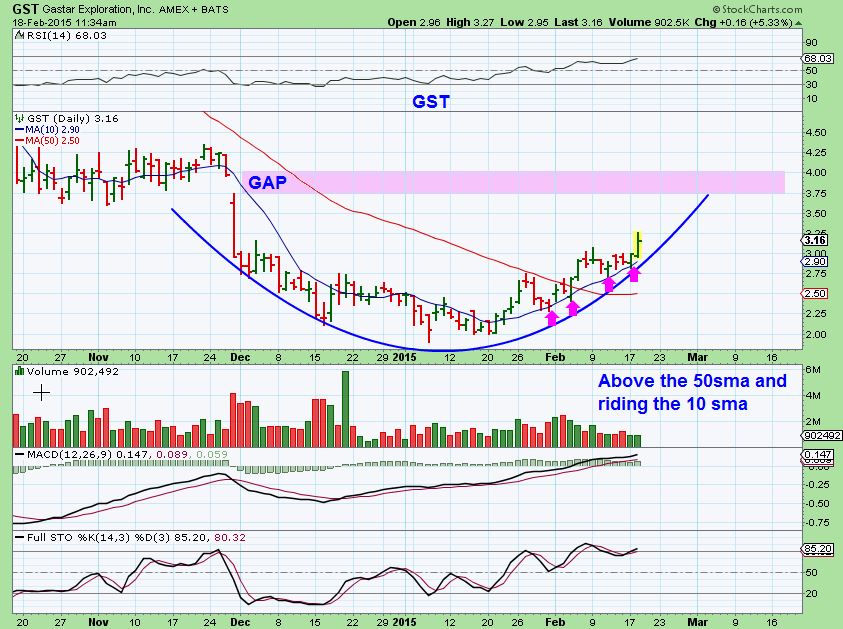
Task: Click the 4.50 price axis label
Action: (817, 132)
